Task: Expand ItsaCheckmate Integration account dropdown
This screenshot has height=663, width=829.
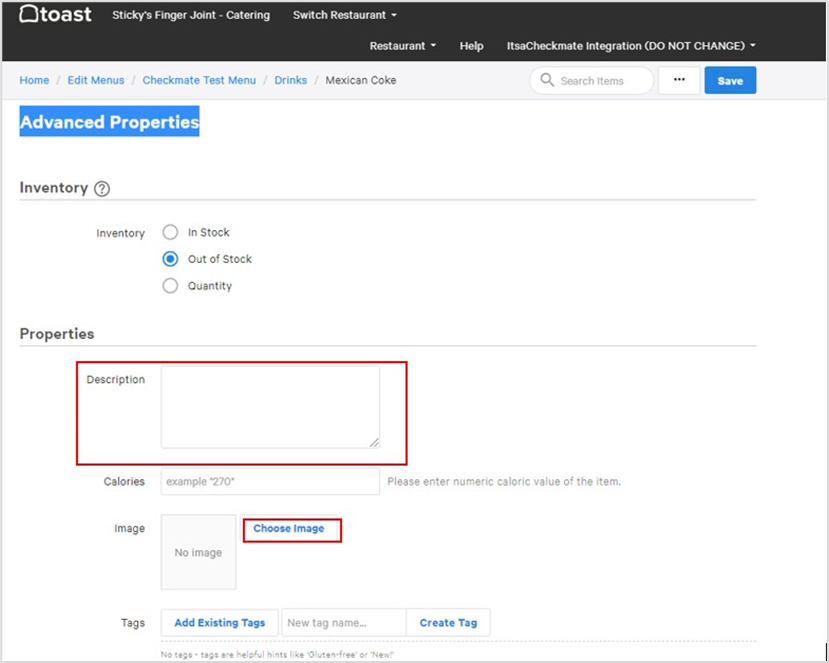Action: pos(630,46)
